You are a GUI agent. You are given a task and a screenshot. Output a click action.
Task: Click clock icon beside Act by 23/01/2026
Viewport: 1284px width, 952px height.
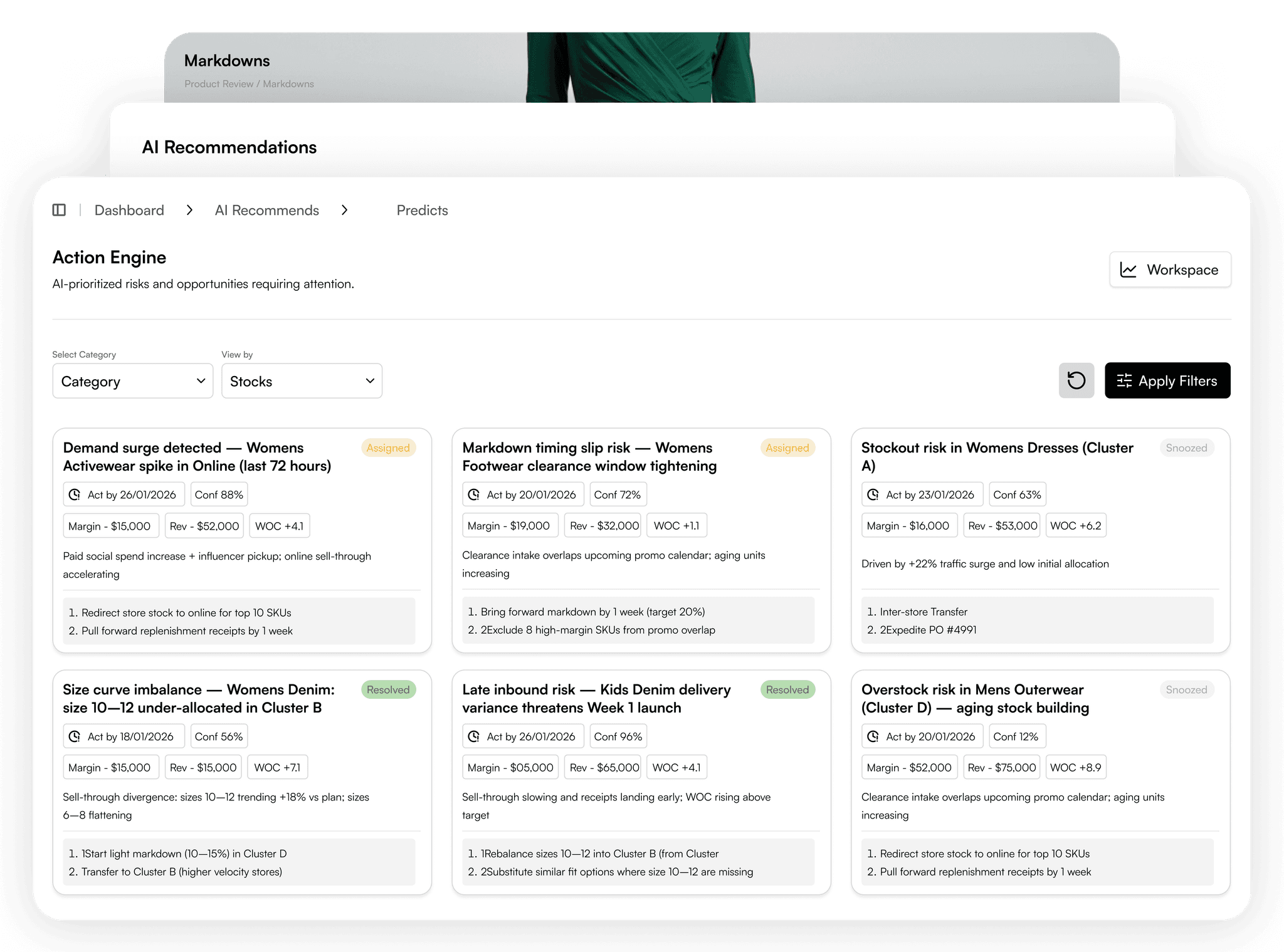pos(873,494)
